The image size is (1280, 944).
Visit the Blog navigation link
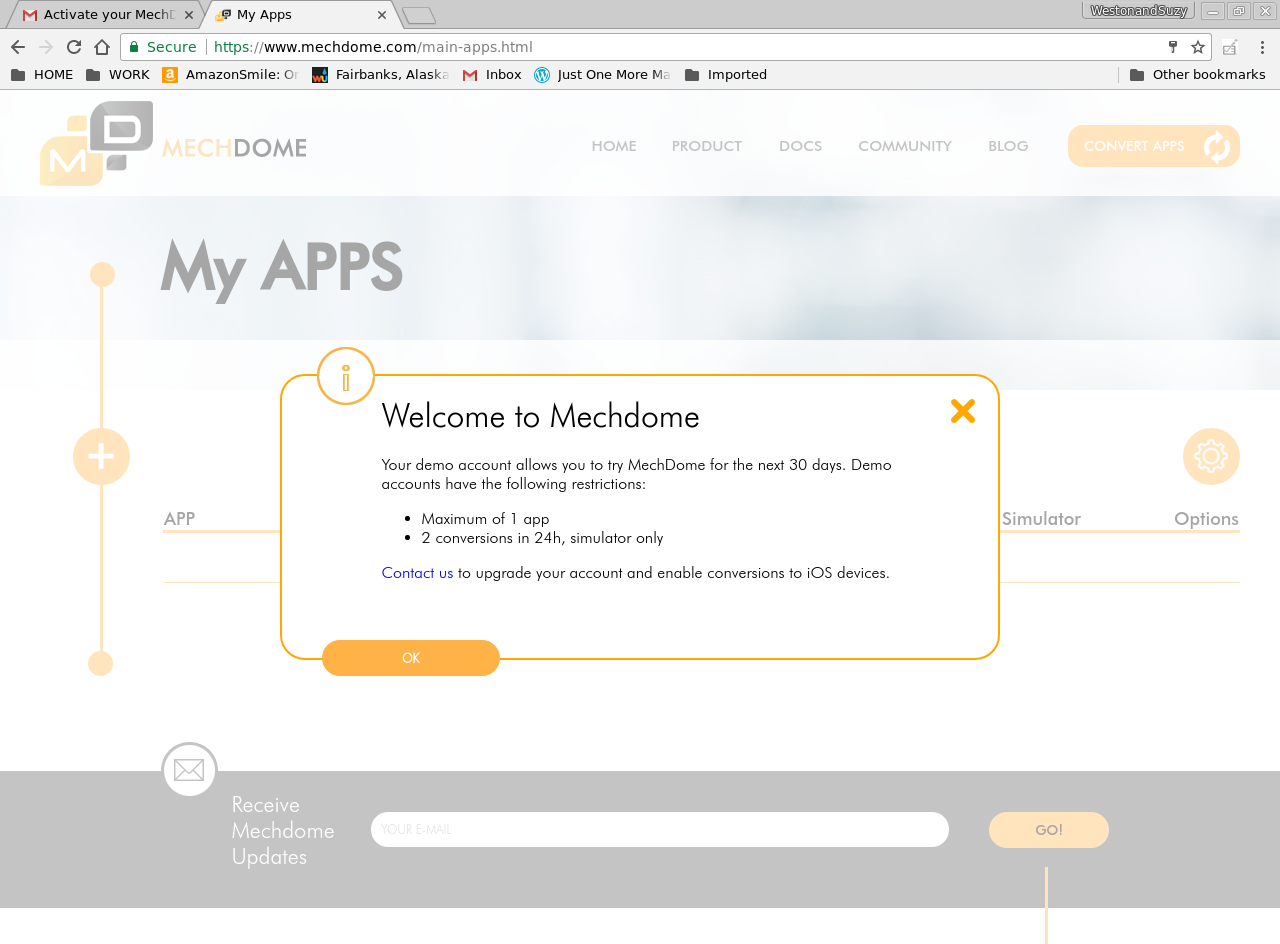point(1008,146)
